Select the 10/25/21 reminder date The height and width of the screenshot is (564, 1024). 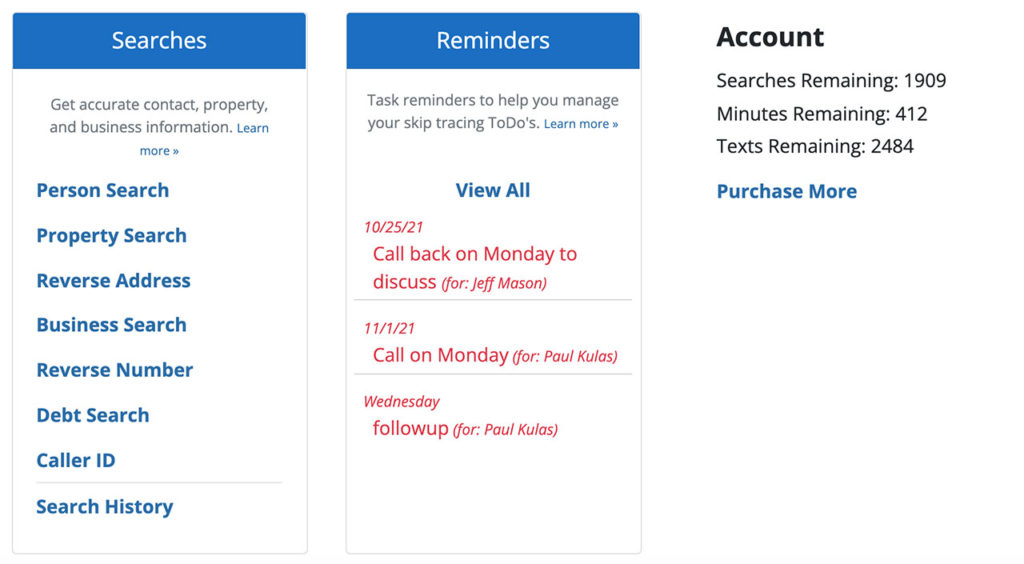pyautogui.click(x=393, y=227)
